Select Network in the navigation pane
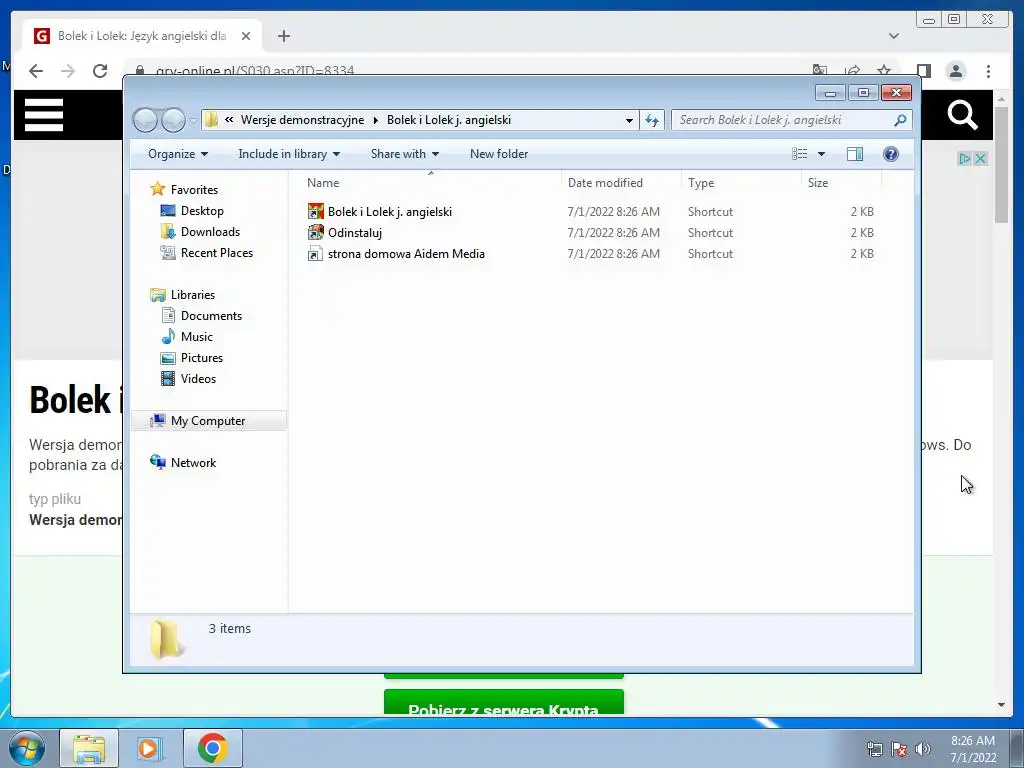The image size is (1024, 768). coord(193,462)
